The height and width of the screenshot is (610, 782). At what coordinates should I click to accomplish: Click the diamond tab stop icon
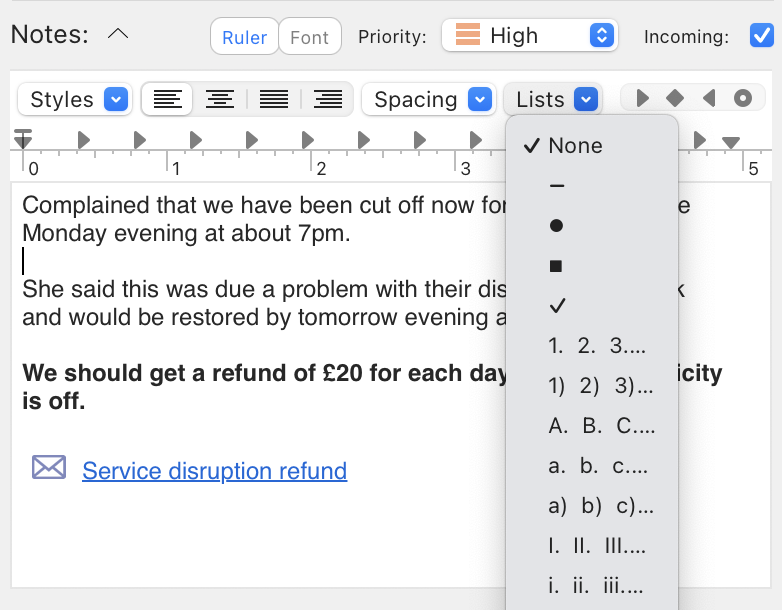[x=675, y=99]
